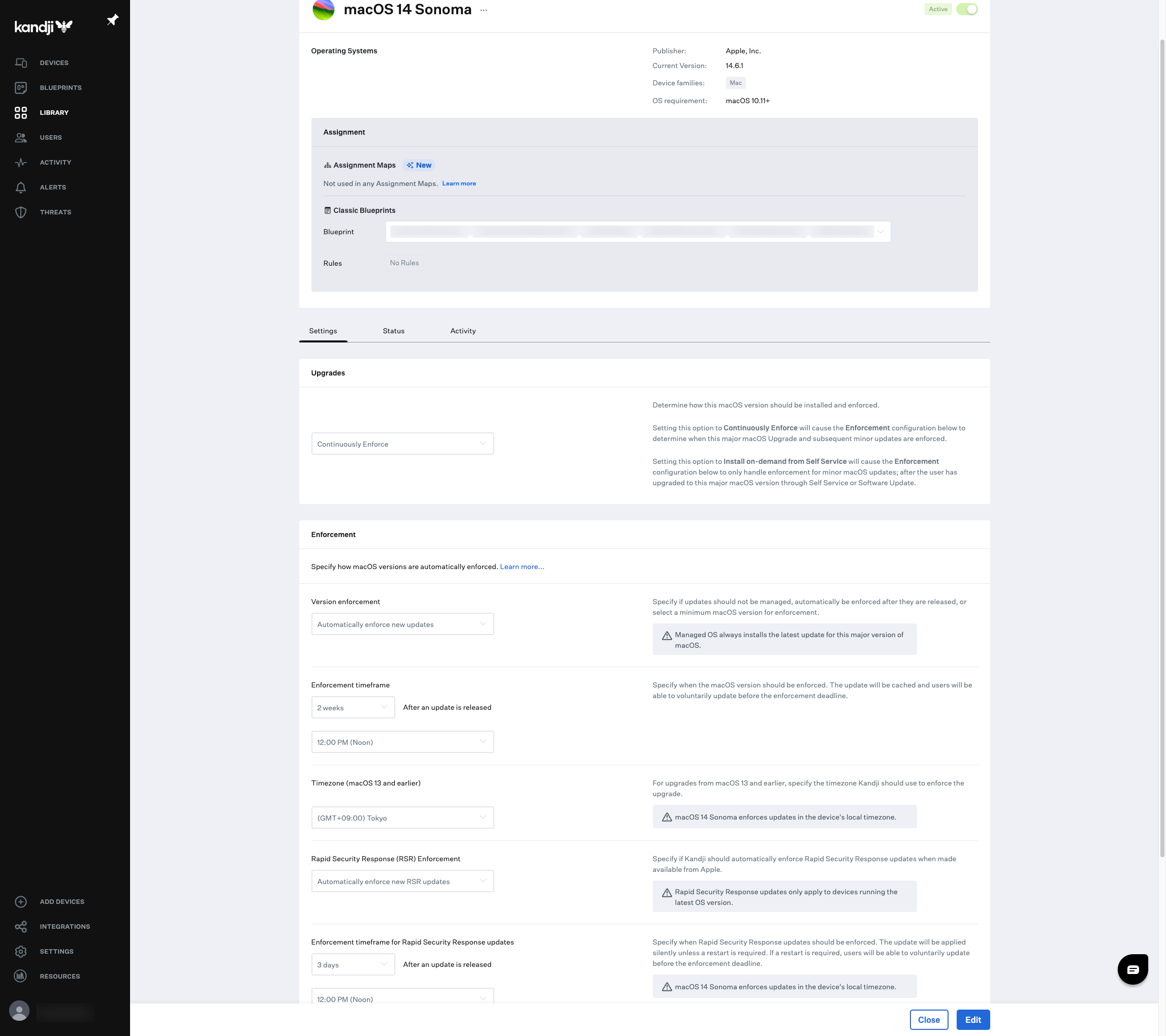The height and width of the screenshot is (1036, 1166).
Task: Switch to the Activity tab
Action: tap(463, 331)
